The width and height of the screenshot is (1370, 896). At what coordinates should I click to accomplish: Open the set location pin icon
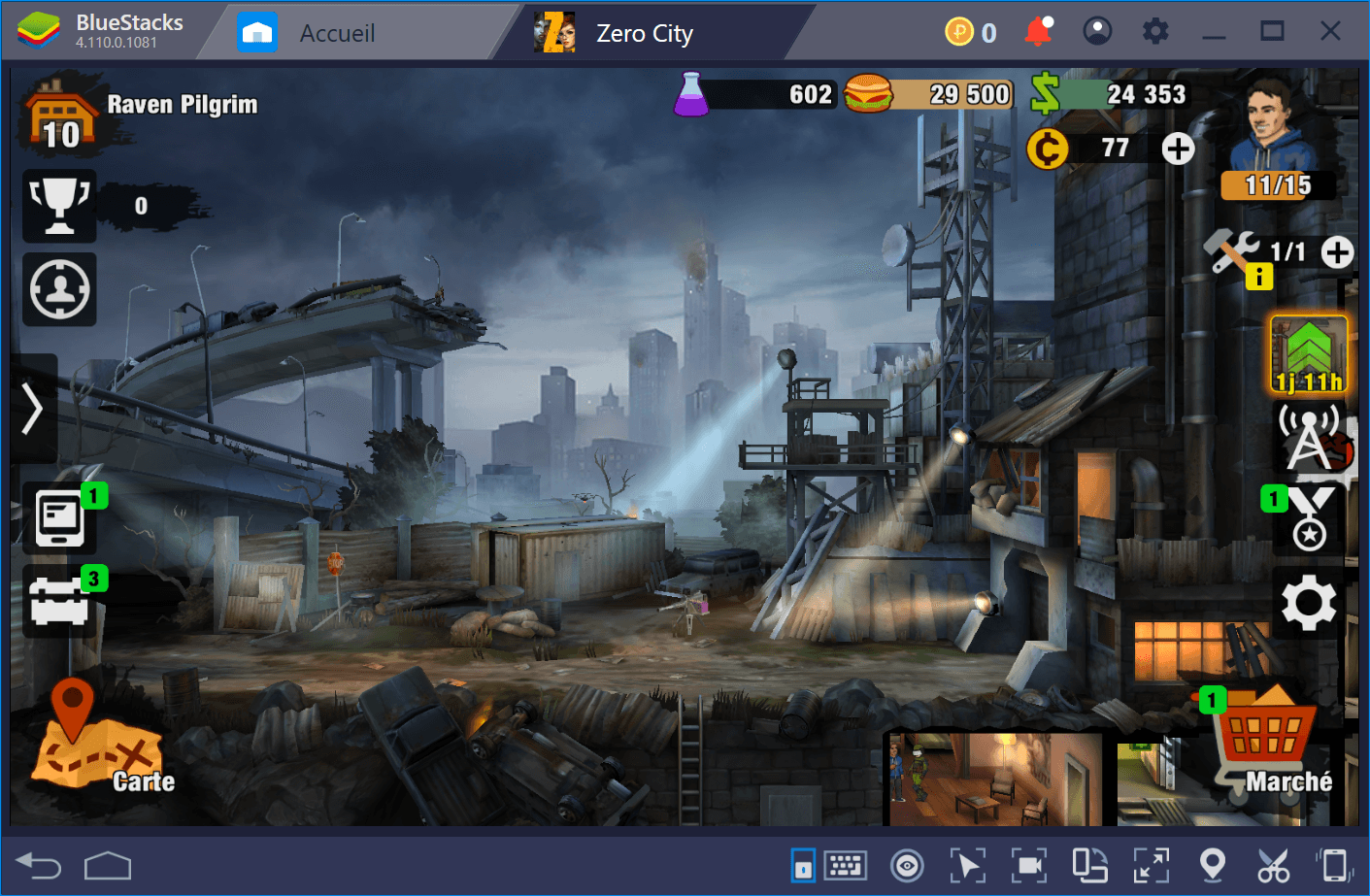tap(1213, 865)
